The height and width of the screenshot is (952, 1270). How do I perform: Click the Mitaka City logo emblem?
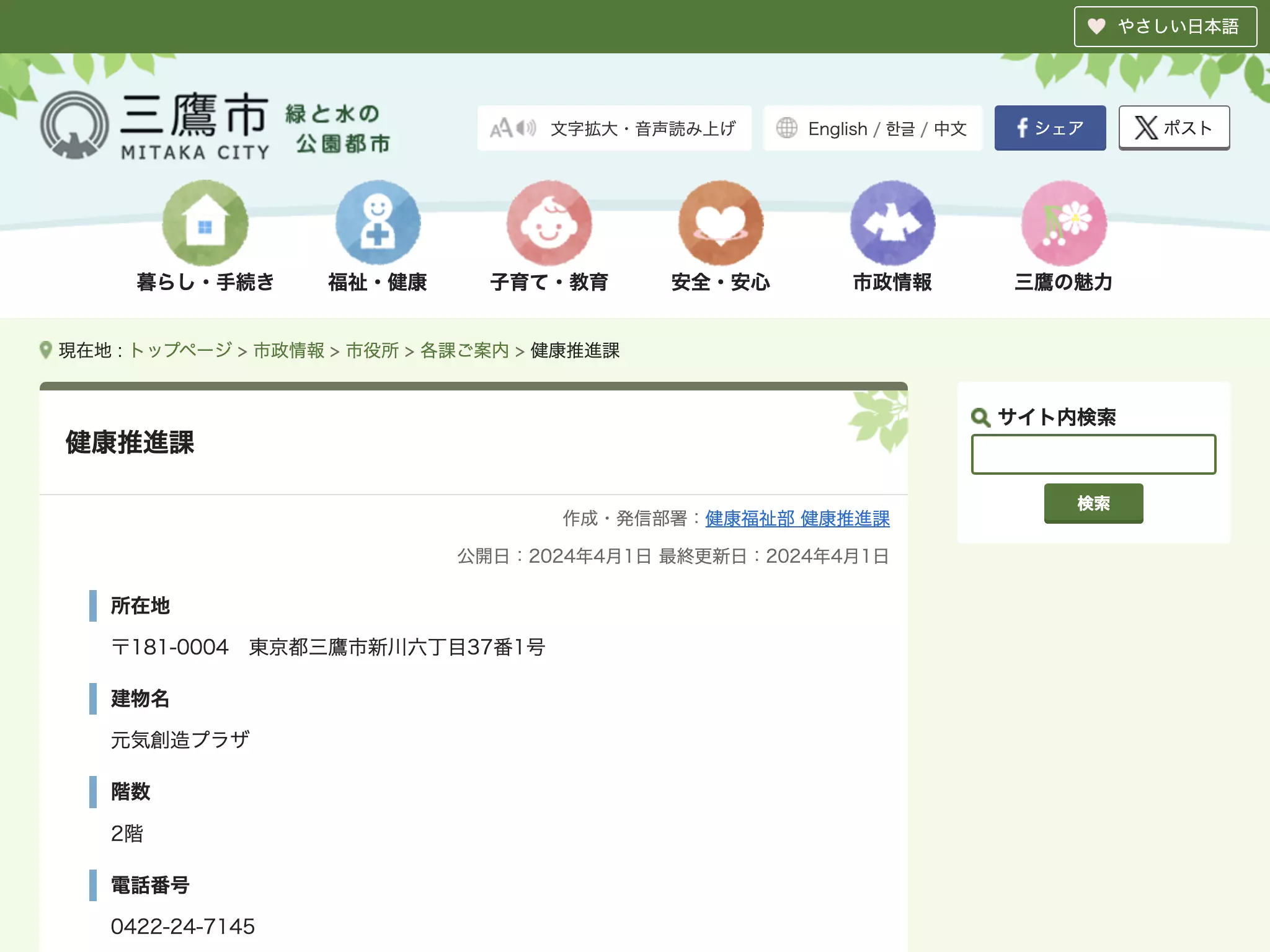coord(74,125)
